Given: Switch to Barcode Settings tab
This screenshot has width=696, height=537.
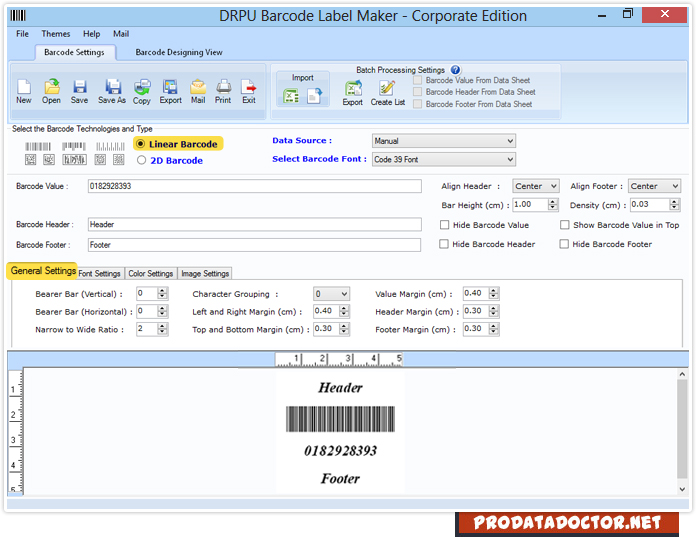Looking at the screenshot, I should click(75, 52).
